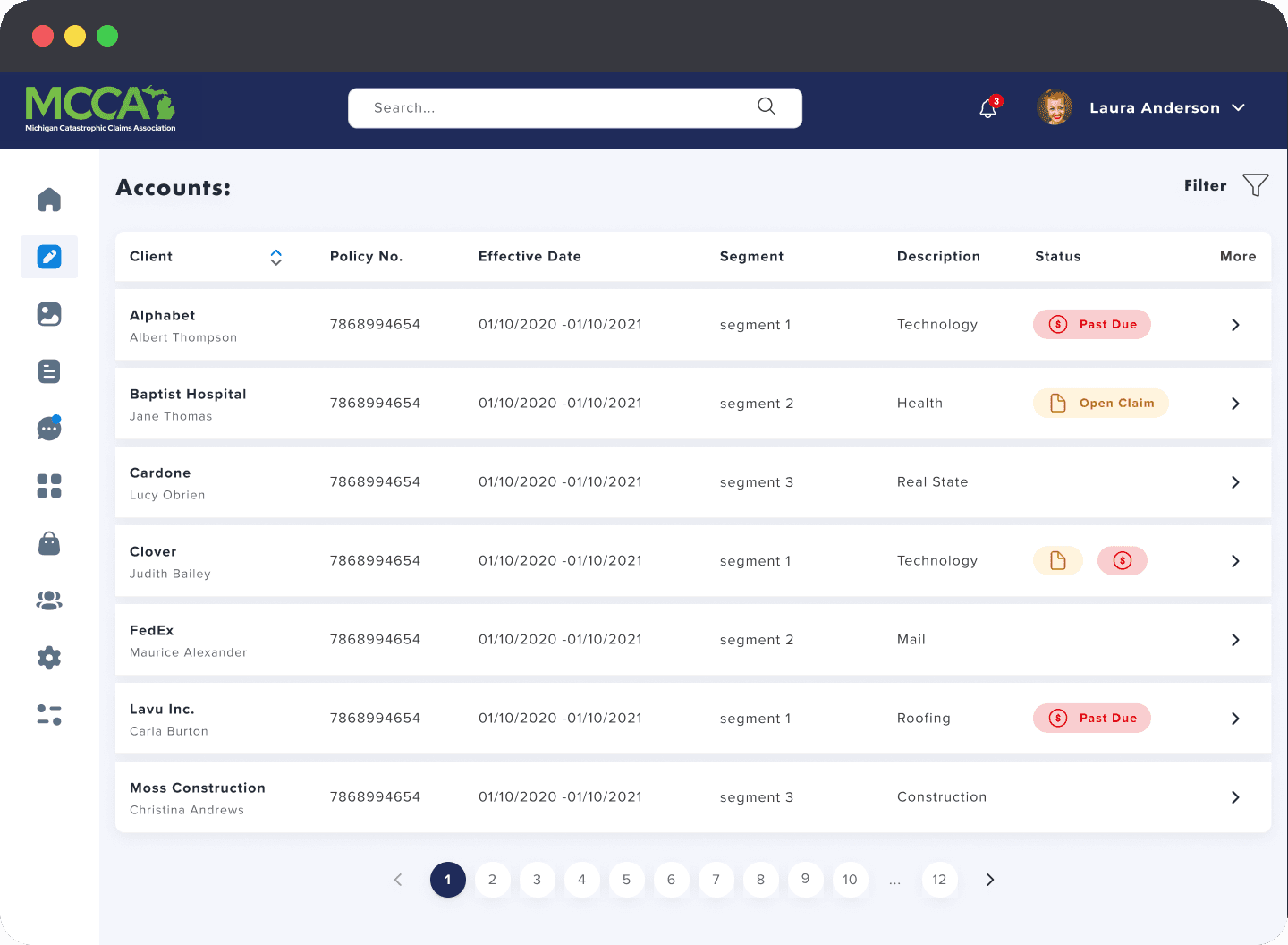The height and width of the screenshot is (945, 1288).
Task: Open the apps grid sidebar icon
Action: [x=49, y=486]
